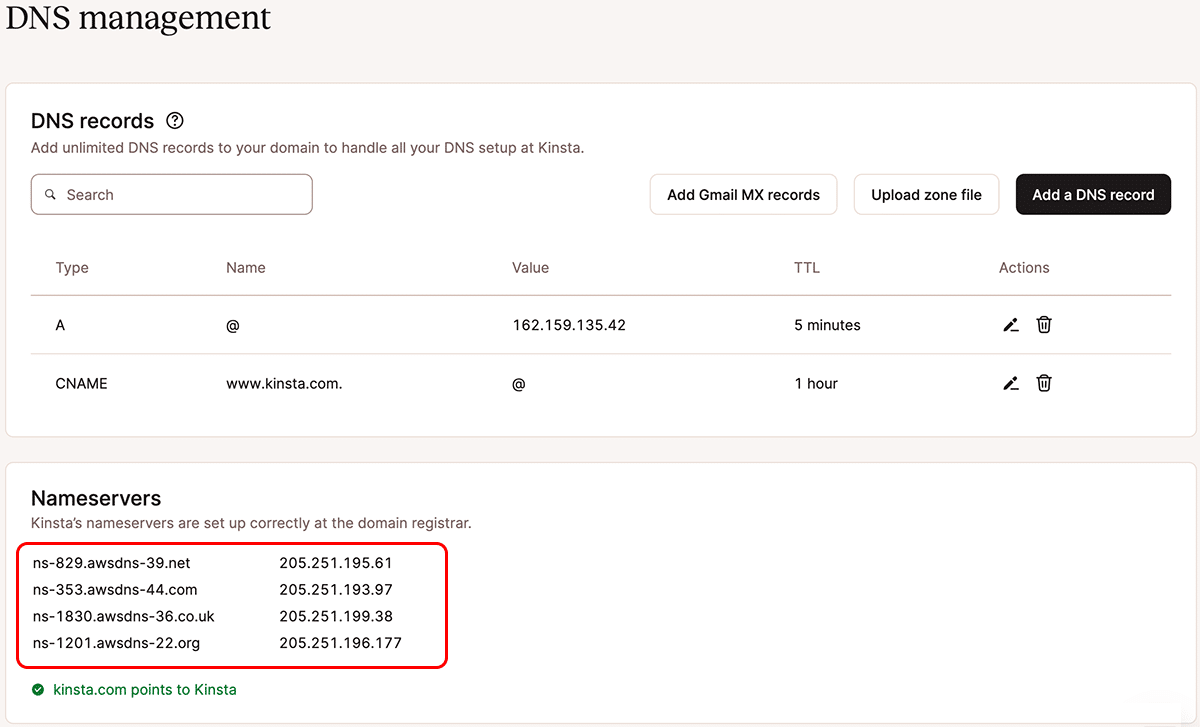This screenshot has height=727, width=1200.
Task: Click nameserver IP 205.251.195.61
Action: [x=336, y=563]
